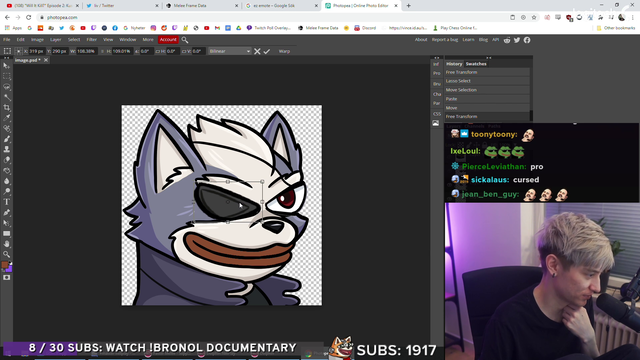Collapse the History panel using its arrows
Screen dimensions: 640x360
pyautogui.click(x=489, y=58)
